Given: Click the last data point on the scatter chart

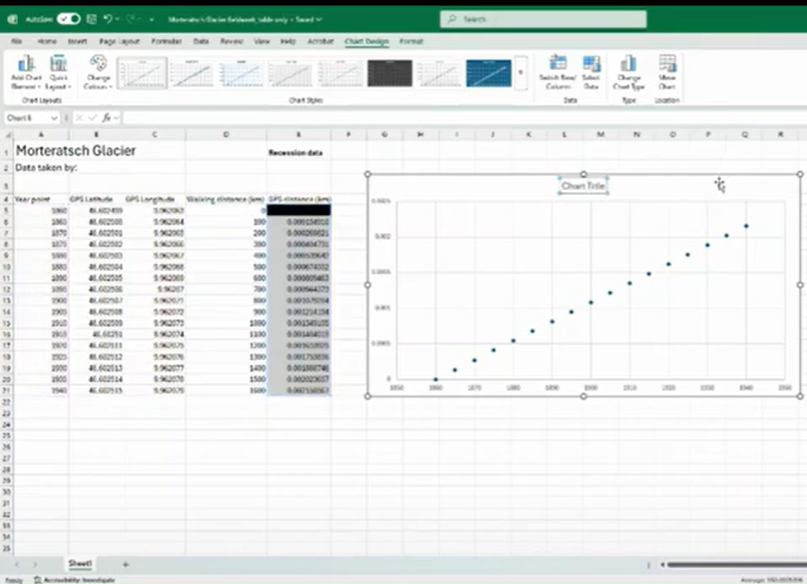Looking at the screenshot, I should click(746, 226).
